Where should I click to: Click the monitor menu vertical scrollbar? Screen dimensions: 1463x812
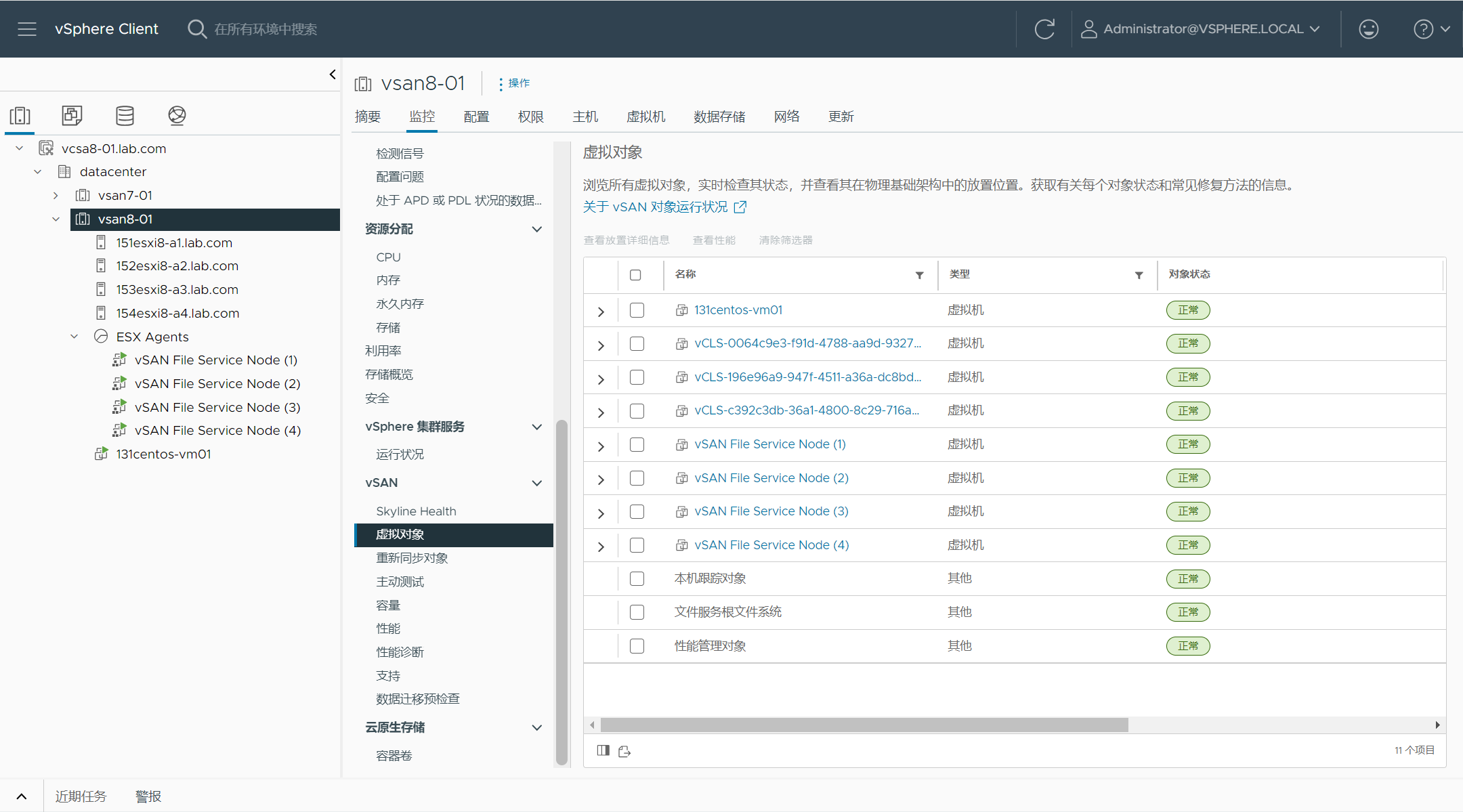click(x=561, y=593)
